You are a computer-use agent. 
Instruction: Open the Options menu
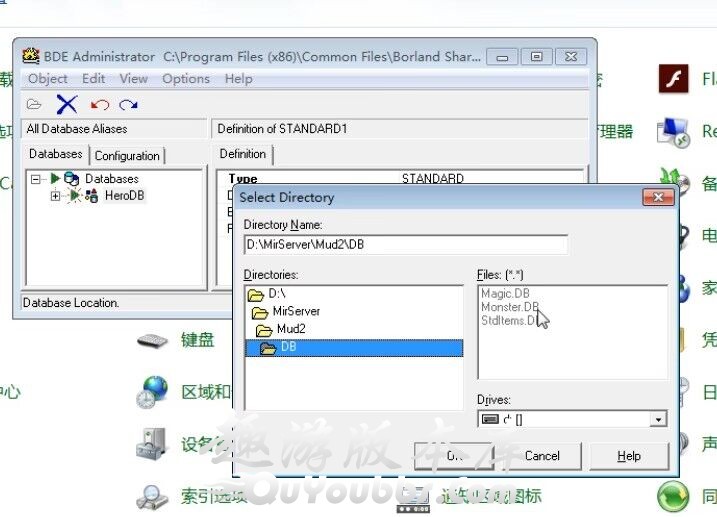(186, 79)
